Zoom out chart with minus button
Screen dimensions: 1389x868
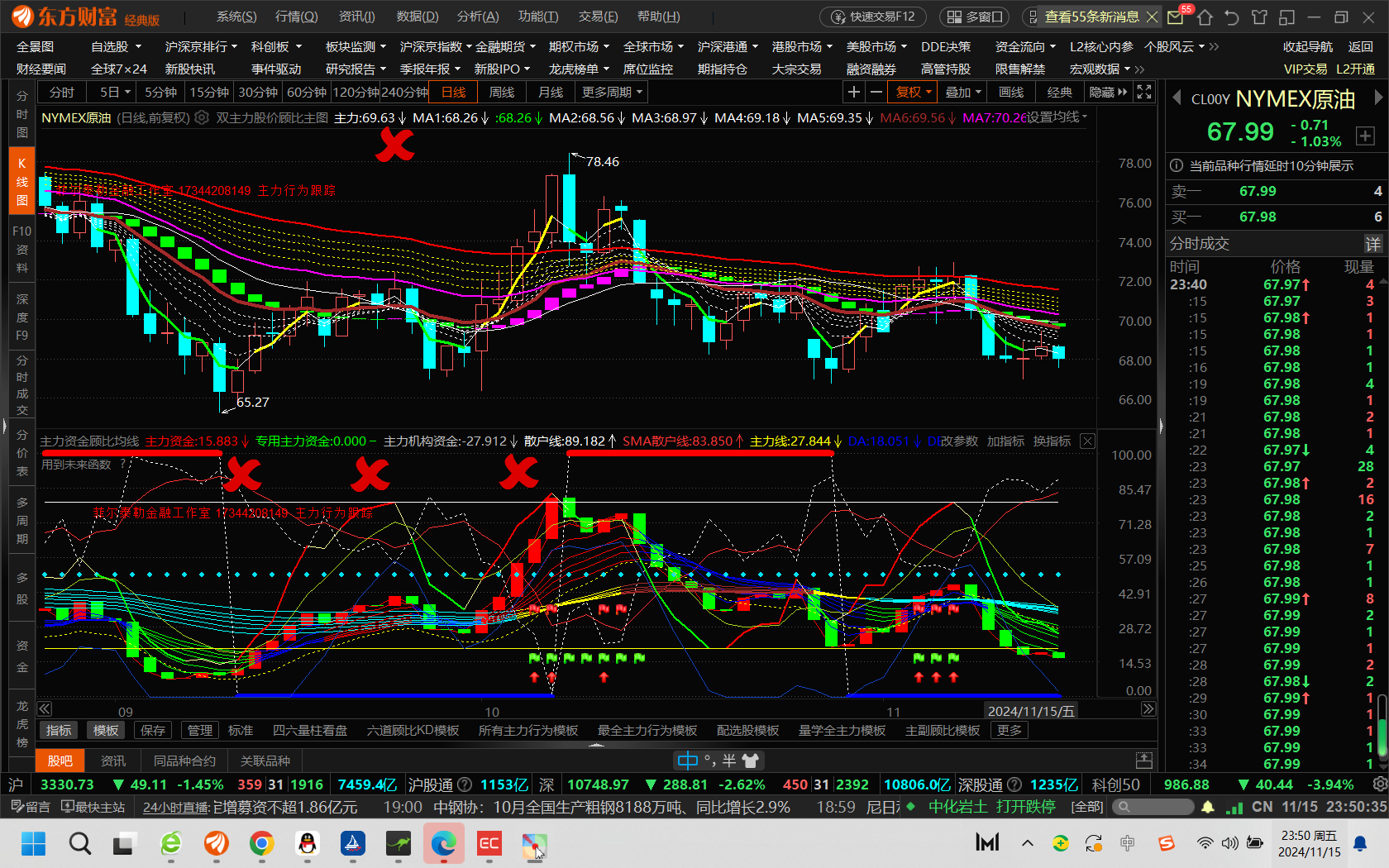876,92
